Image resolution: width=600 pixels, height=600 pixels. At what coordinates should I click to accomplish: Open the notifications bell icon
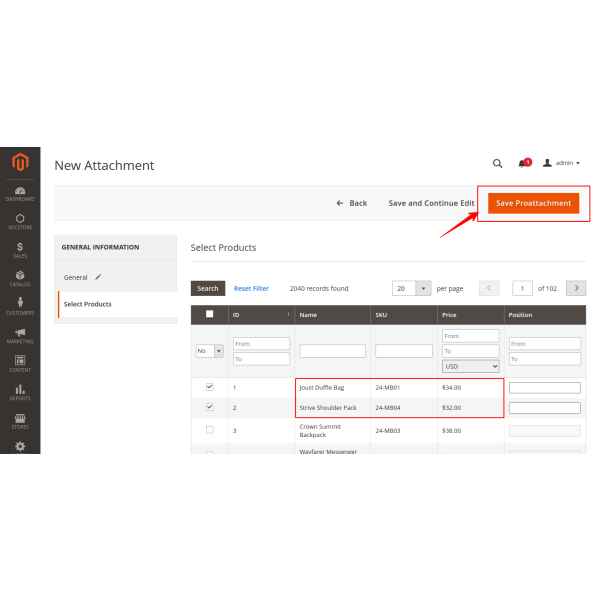tap(522, 163)
